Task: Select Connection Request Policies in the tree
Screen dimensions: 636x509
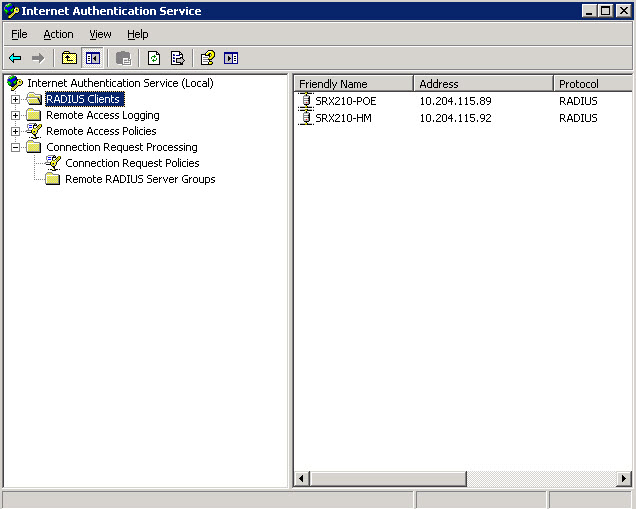Action: coord(132,163)
